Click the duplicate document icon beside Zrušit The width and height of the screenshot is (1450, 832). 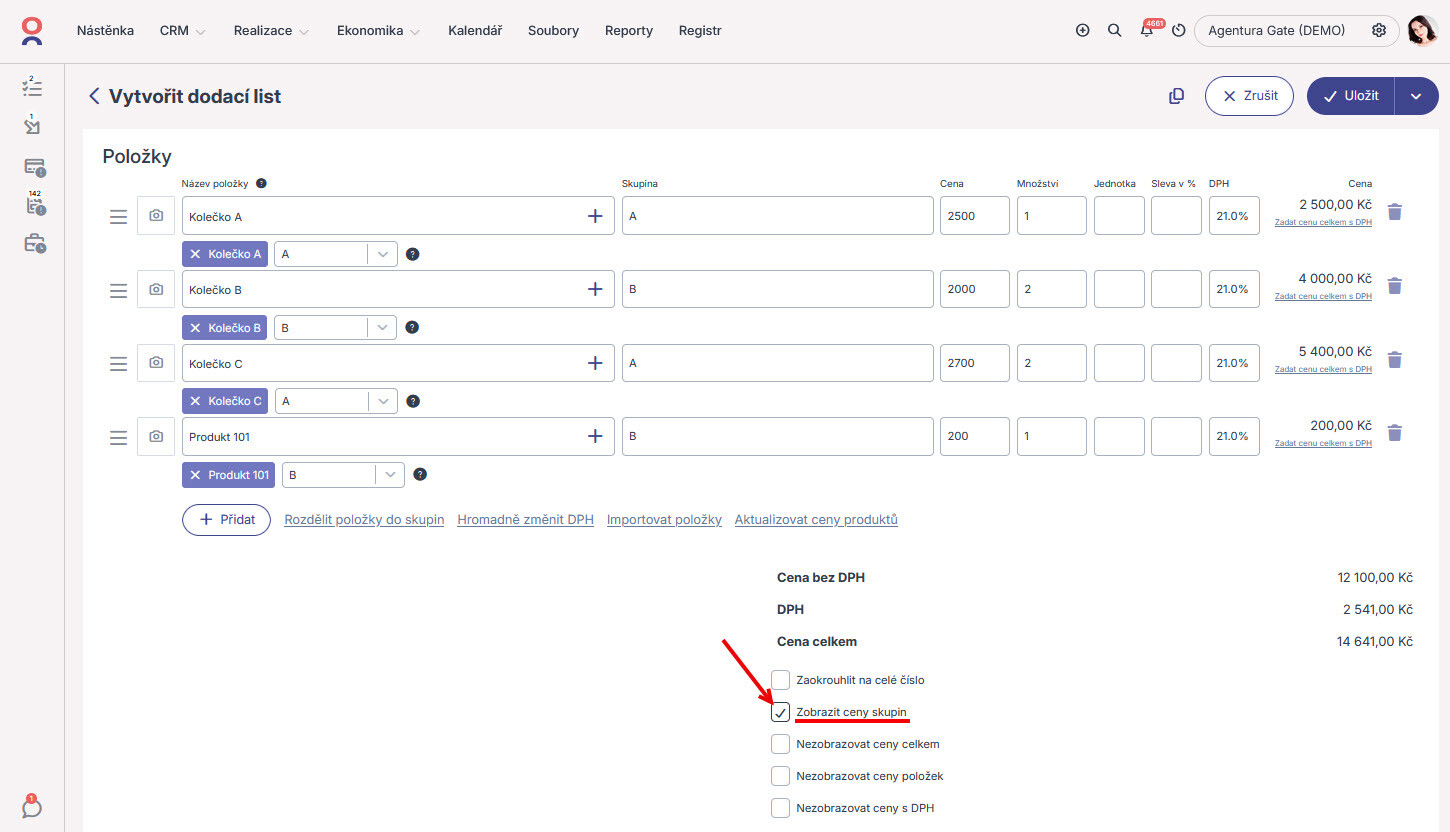pos(1176,96)
